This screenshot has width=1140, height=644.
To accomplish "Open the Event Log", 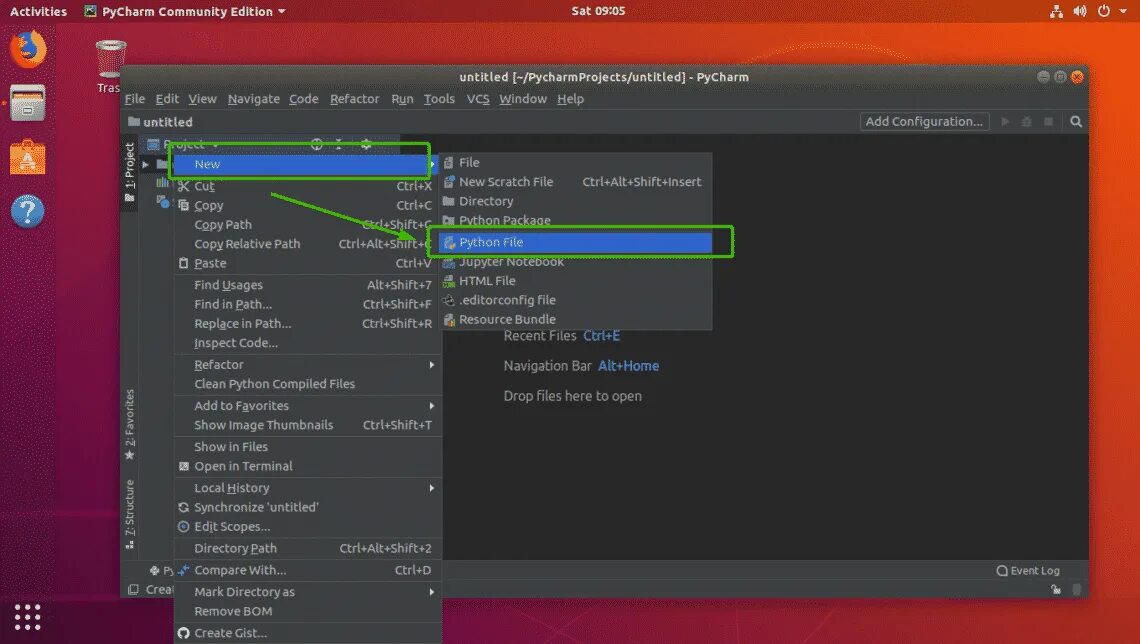I will [x=1028, y=571].
